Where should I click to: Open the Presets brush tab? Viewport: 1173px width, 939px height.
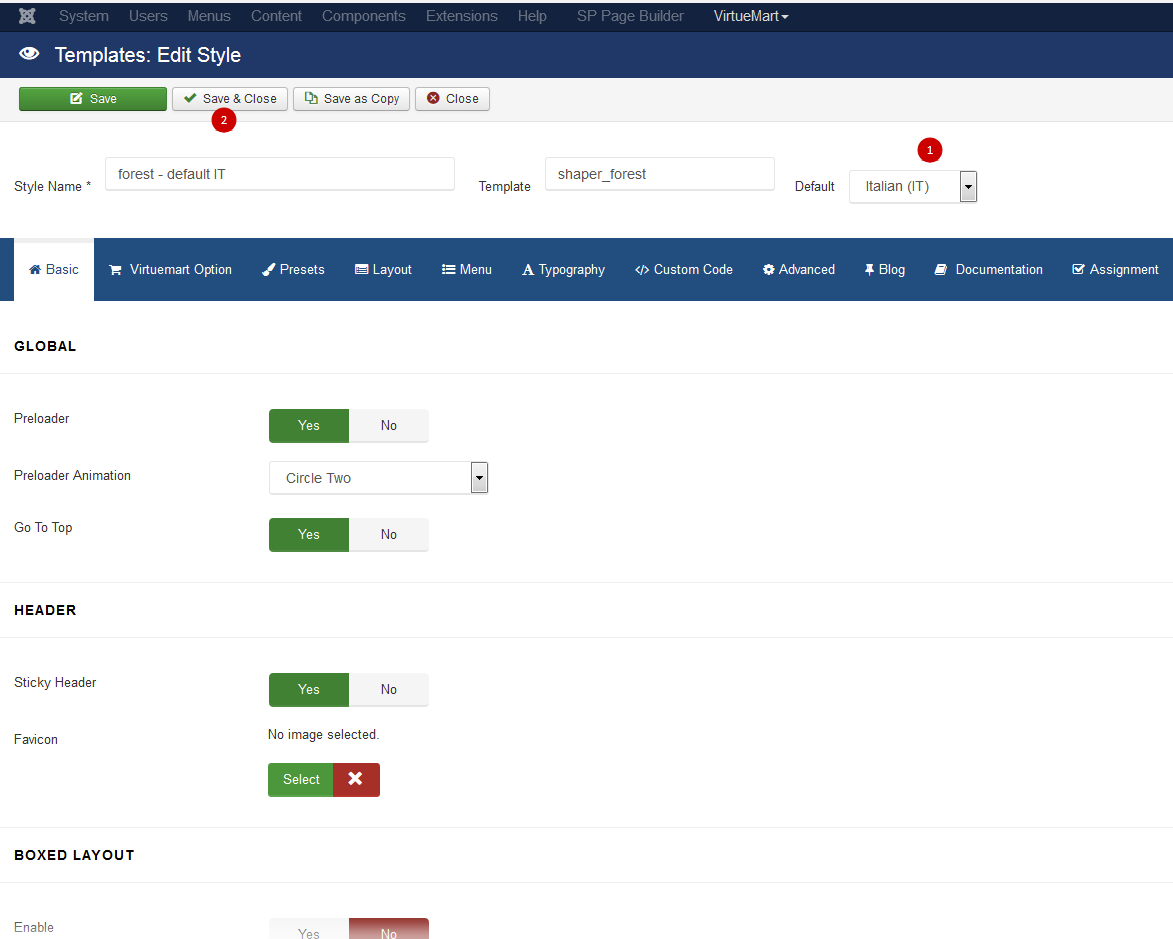(293, 269)
